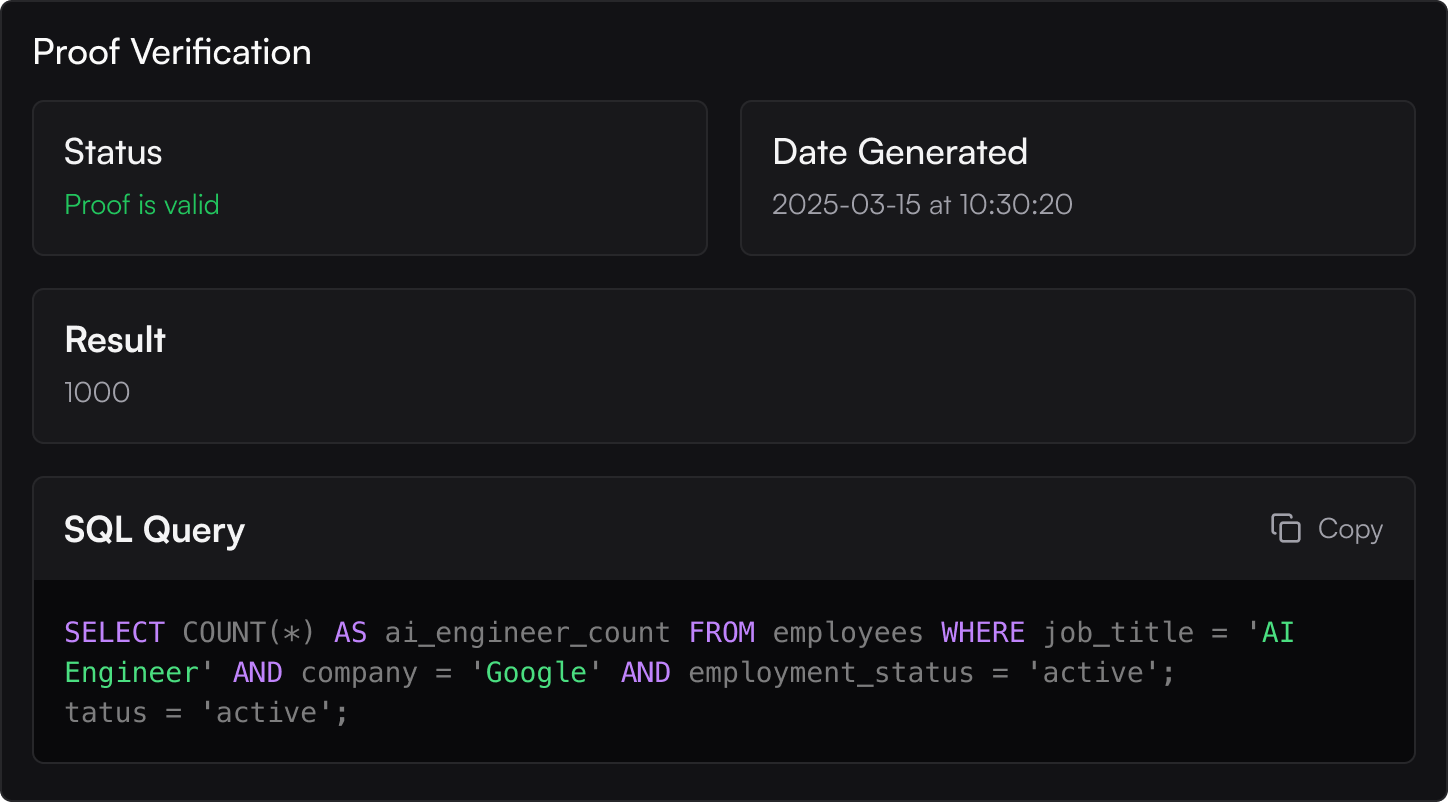This screenshot has width=1448, height=802.
Task: Click the "Result" card title
Action: click(x=115, y=340)
